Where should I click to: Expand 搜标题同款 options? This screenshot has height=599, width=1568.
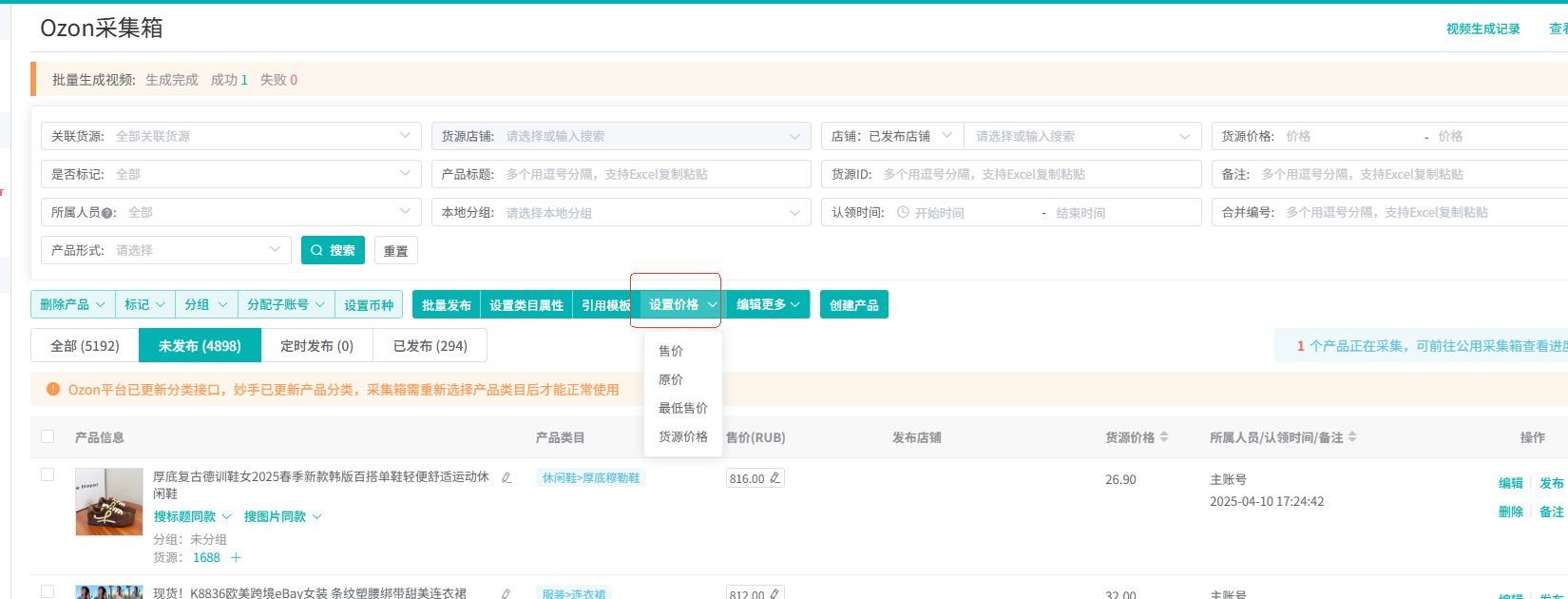[x=193, y=516]
